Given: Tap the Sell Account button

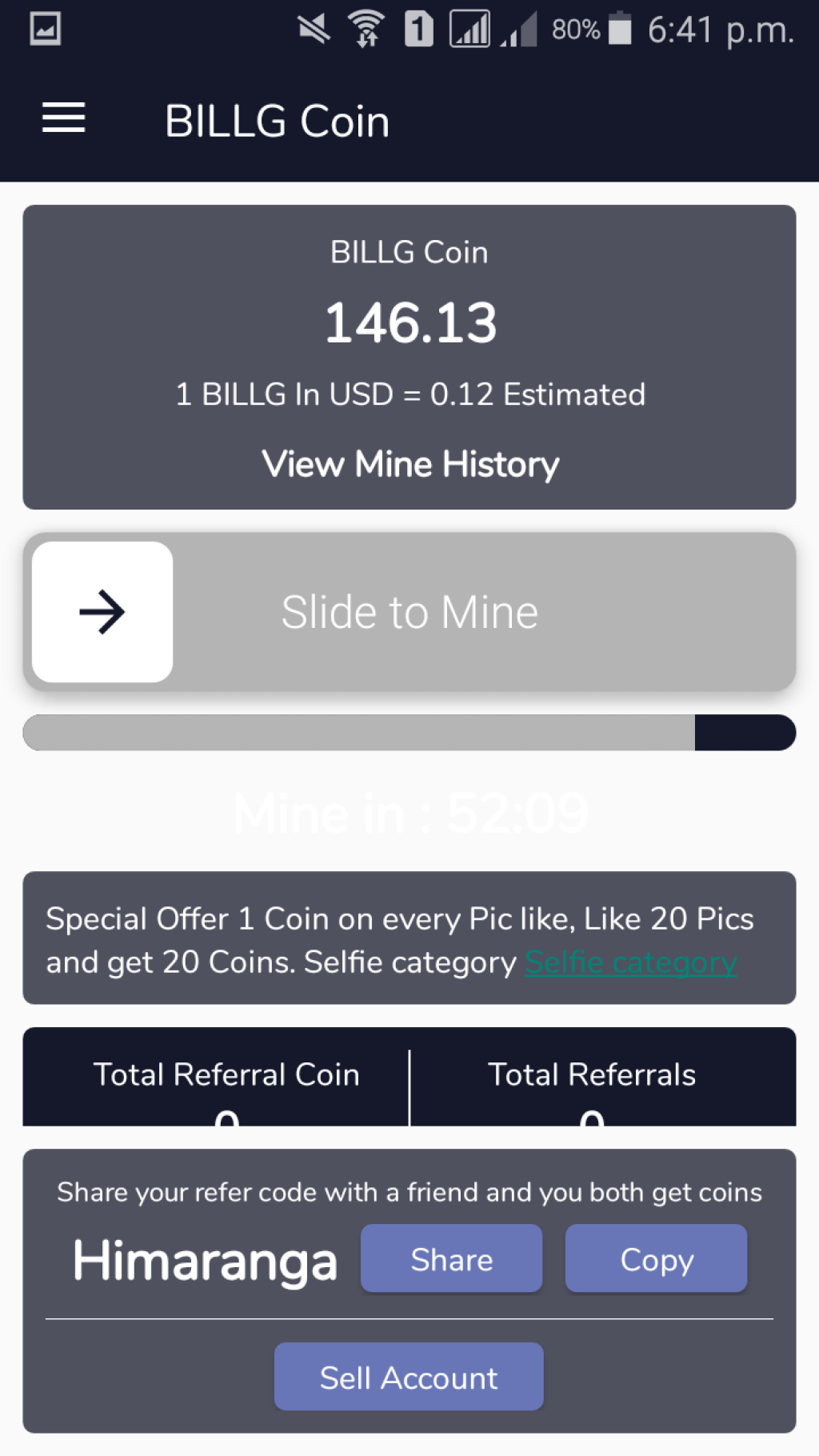Looking at the screenshot, I should (x=409, y=1377).
